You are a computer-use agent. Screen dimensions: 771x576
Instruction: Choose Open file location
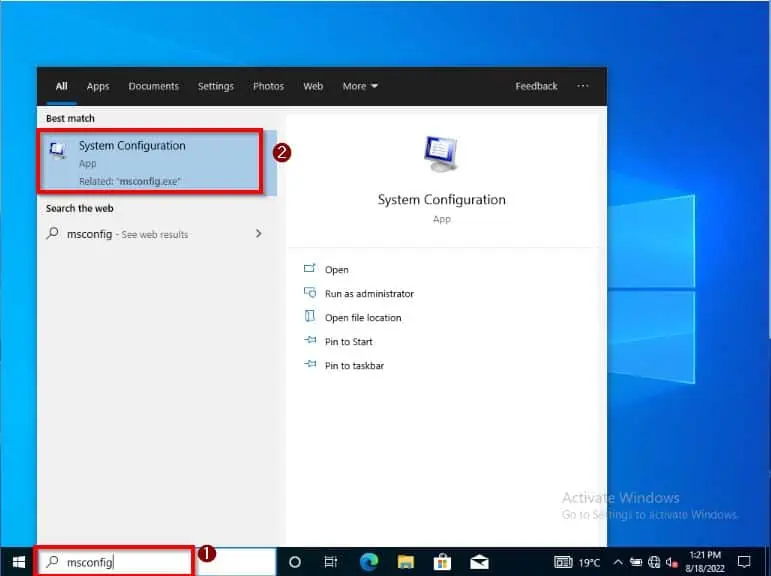click(x=363, y=318)
